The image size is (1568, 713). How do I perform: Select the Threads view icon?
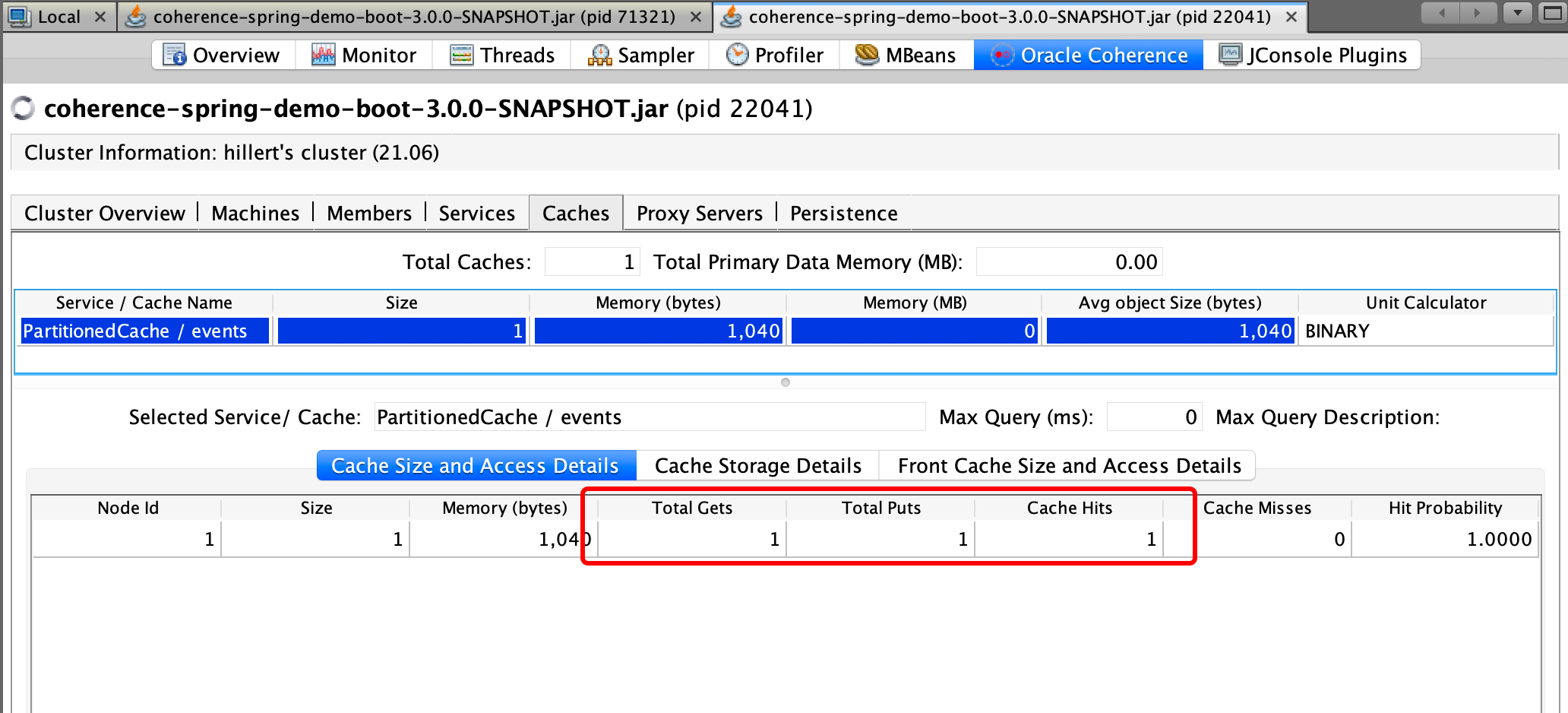(x=461, y=55)
